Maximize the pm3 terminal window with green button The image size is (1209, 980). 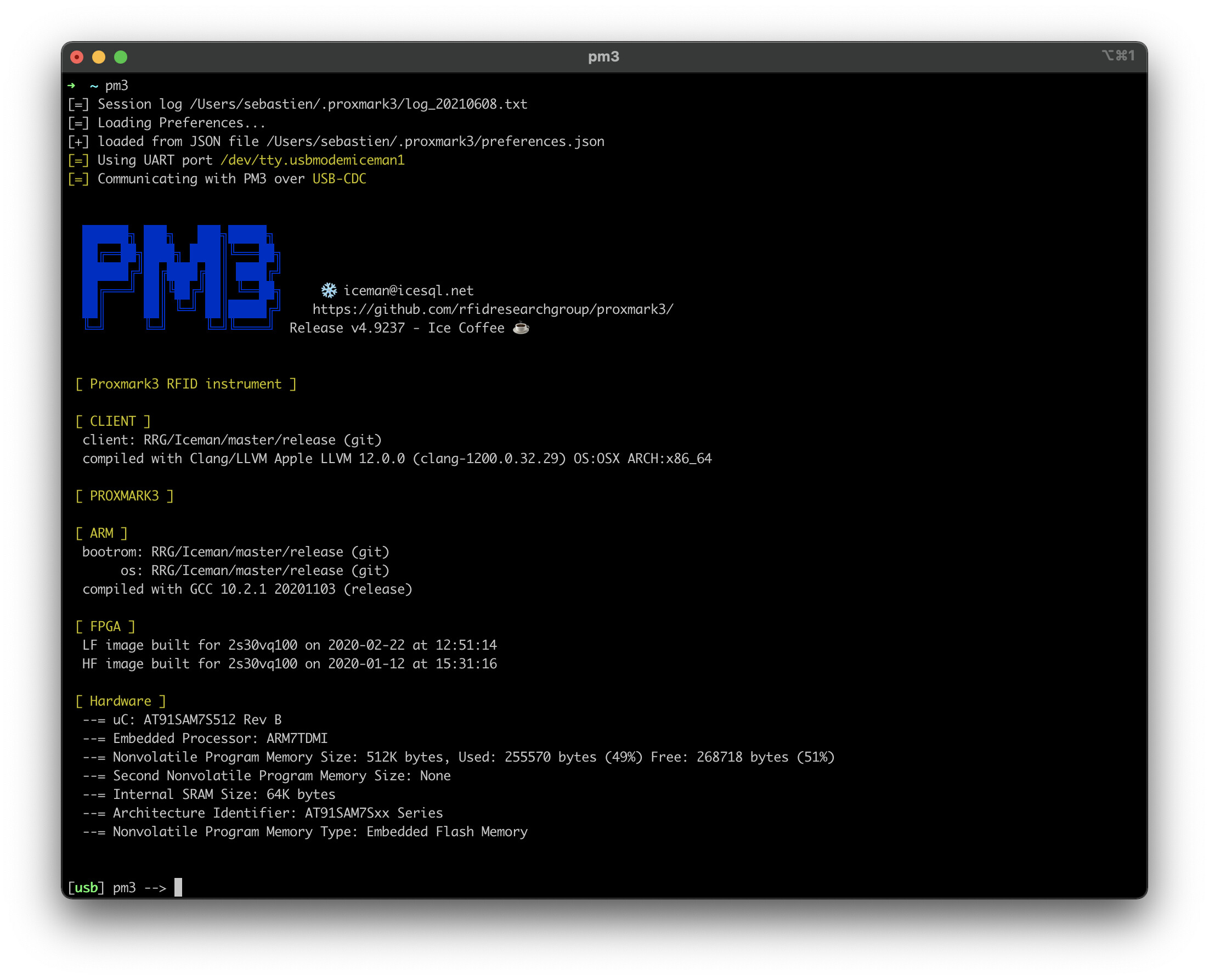pyautogui.click(x=121, y=57)
